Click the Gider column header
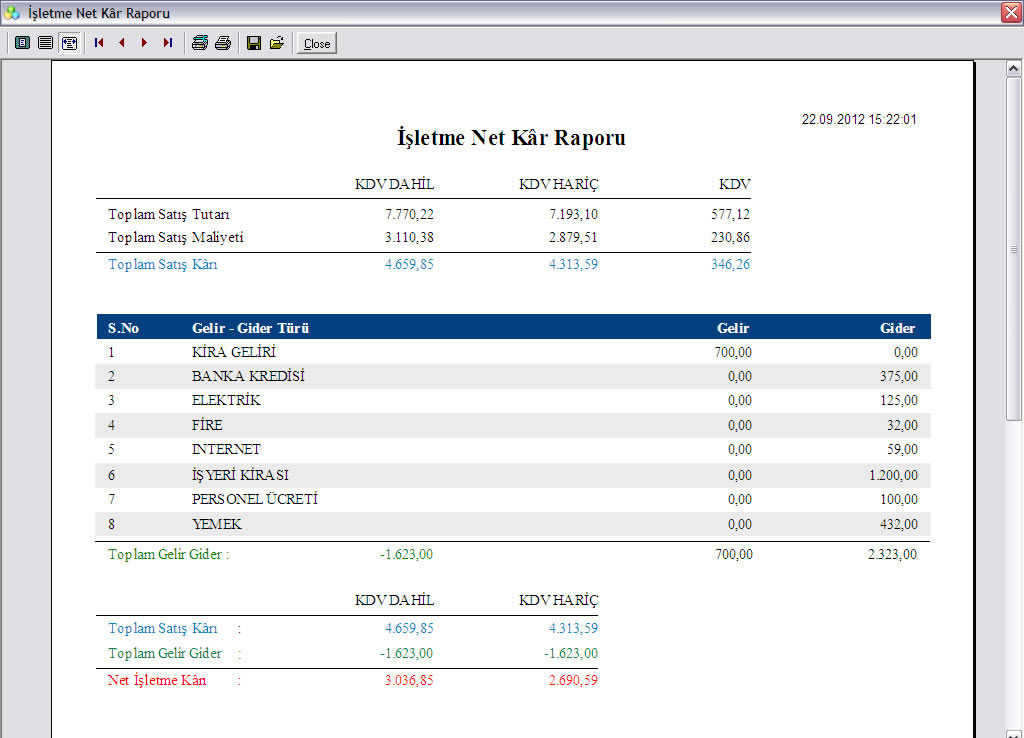1024x738 pixels. tap(897, 328)
